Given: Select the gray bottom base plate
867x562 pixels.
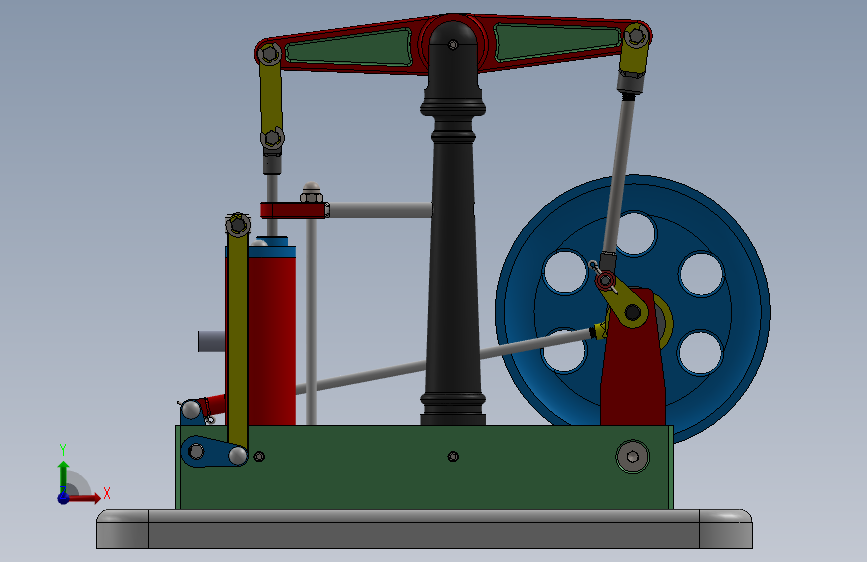Looking at the screenshot, I should pyautogui.click(x=424, y=529).
